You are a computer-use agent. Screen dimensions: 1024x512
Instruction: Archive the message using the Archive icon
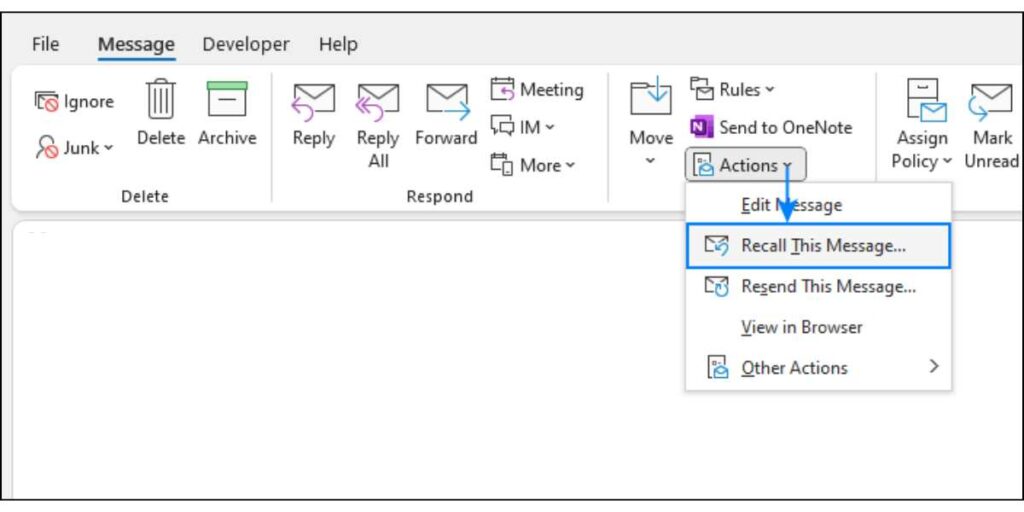pos(227,99)
